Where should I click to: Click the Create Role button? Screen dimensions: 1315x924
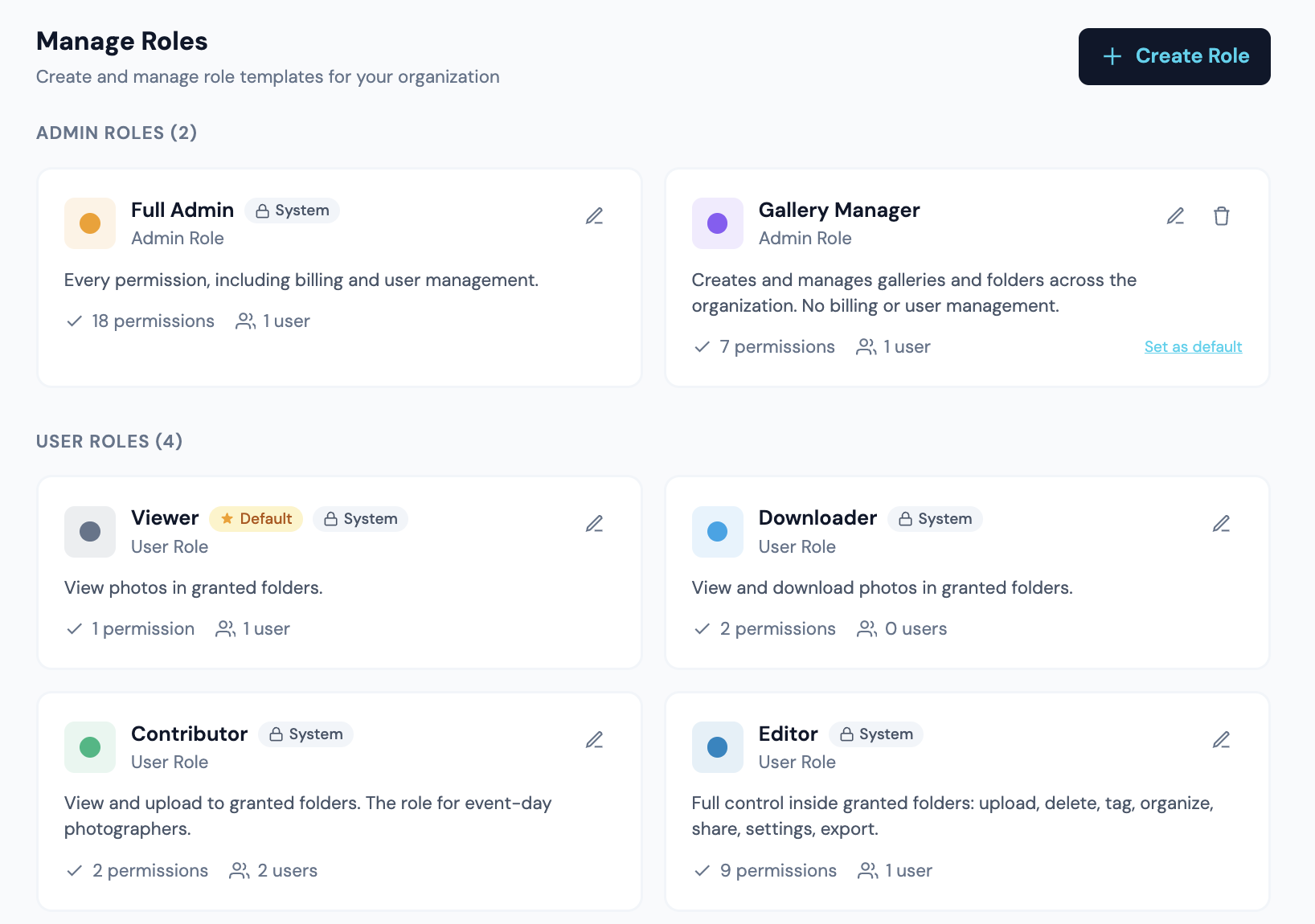coord(1174,56)
